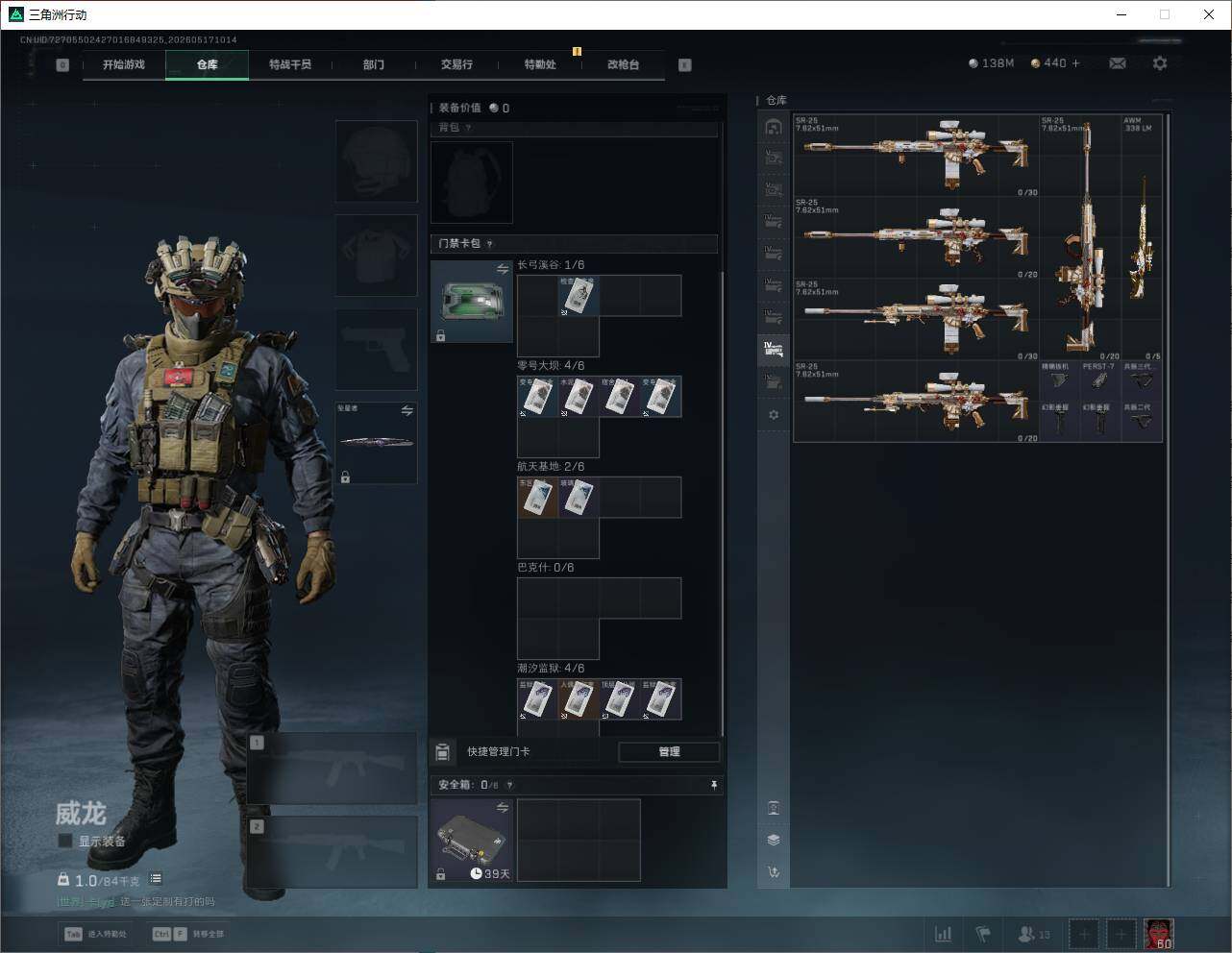Open the warehouse sidebar gear settings
1232x953 pixels.
(x=774, y=415)
